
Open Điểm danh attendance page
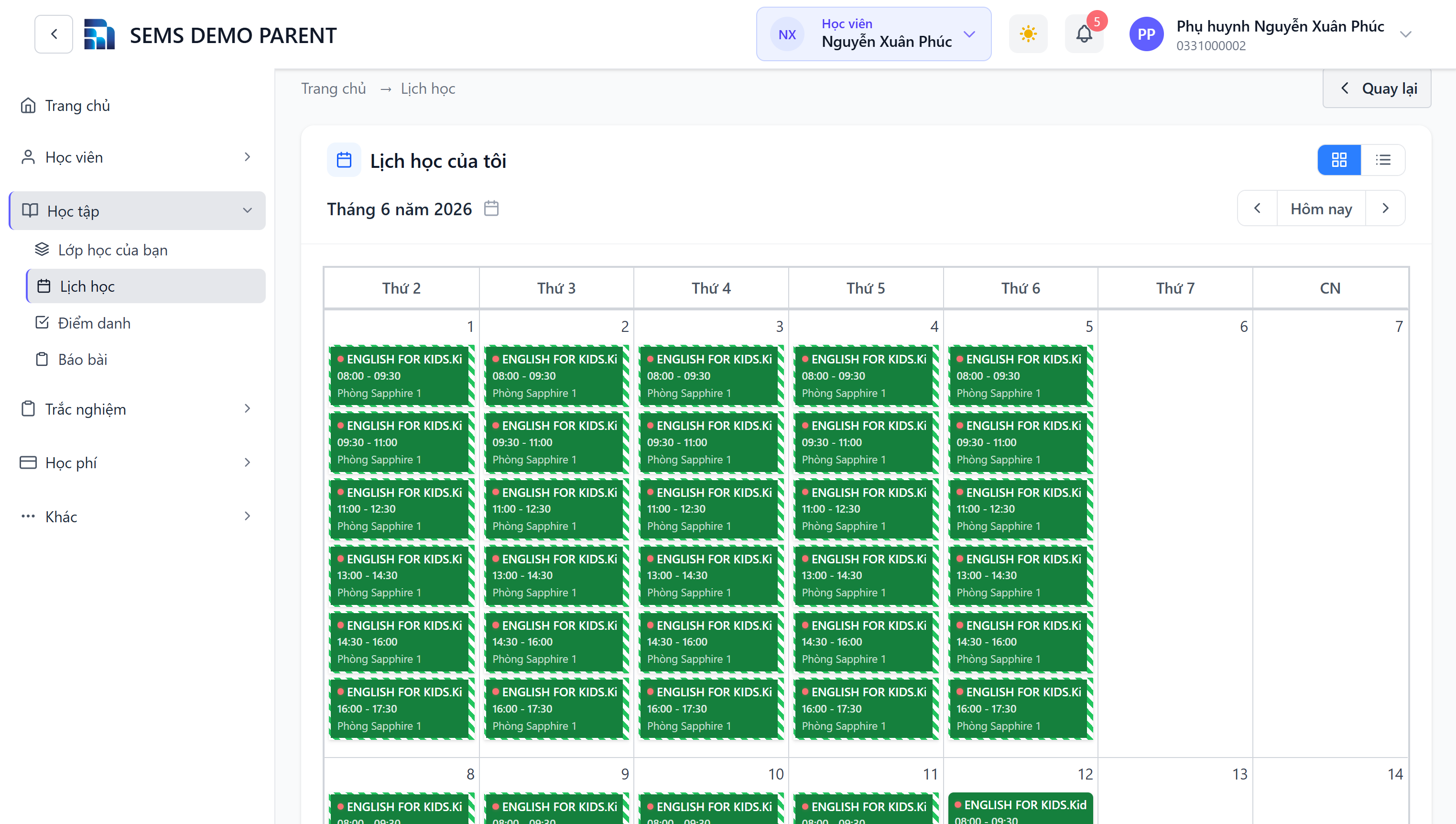tap(146, 323)
